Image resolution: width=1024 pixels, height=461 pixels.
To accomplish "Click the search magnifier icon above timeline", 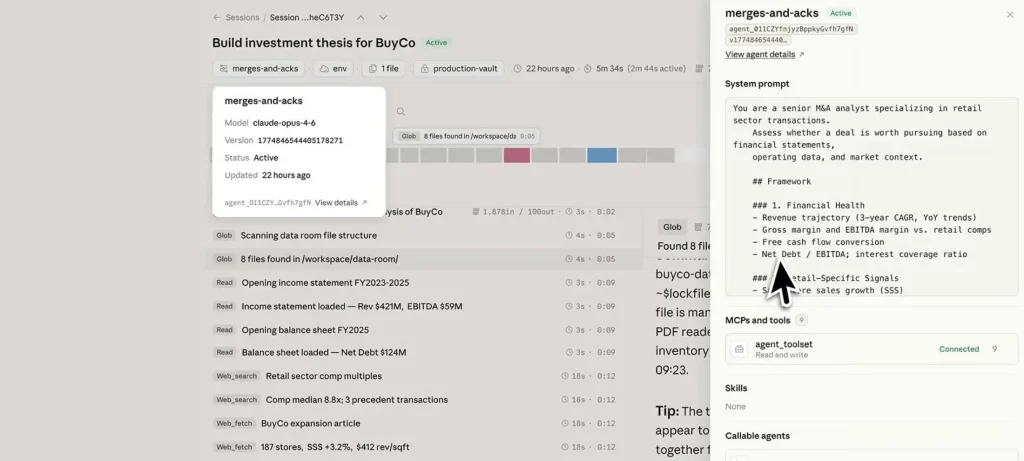I will click(401, 112).
